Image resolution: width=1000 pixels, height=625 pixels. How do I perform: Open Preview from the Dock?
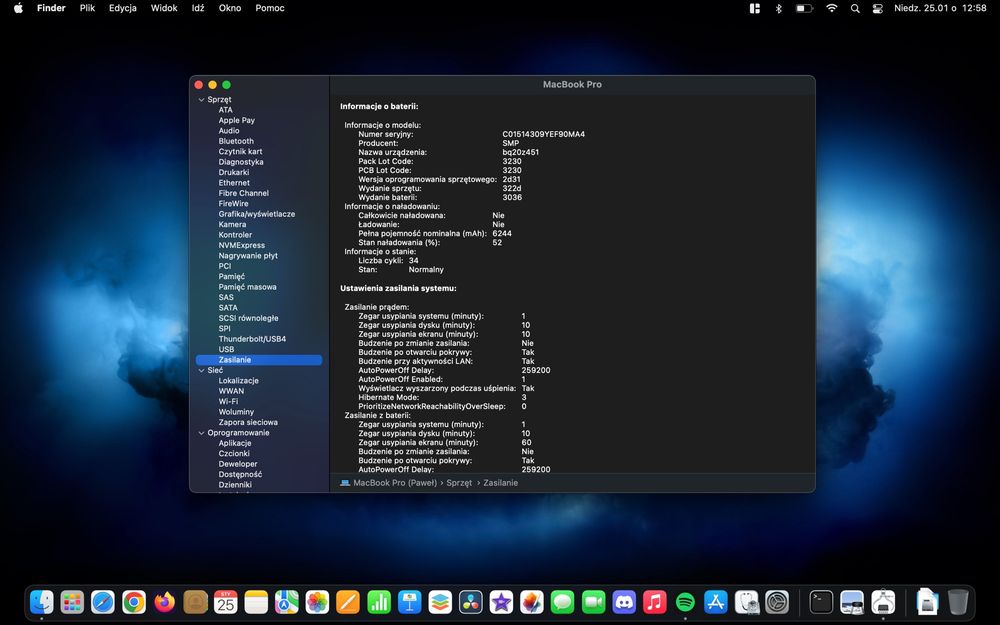852,601
